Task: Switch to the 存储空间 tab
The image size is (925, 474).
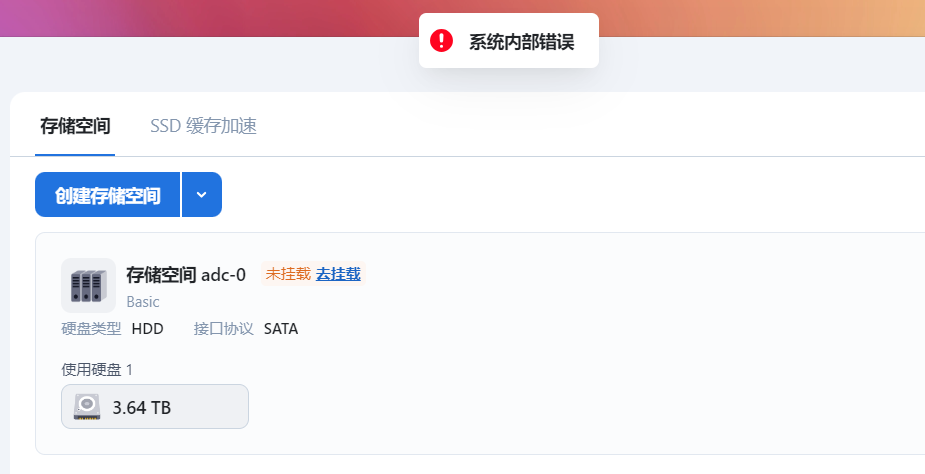Action: point(75,126)
